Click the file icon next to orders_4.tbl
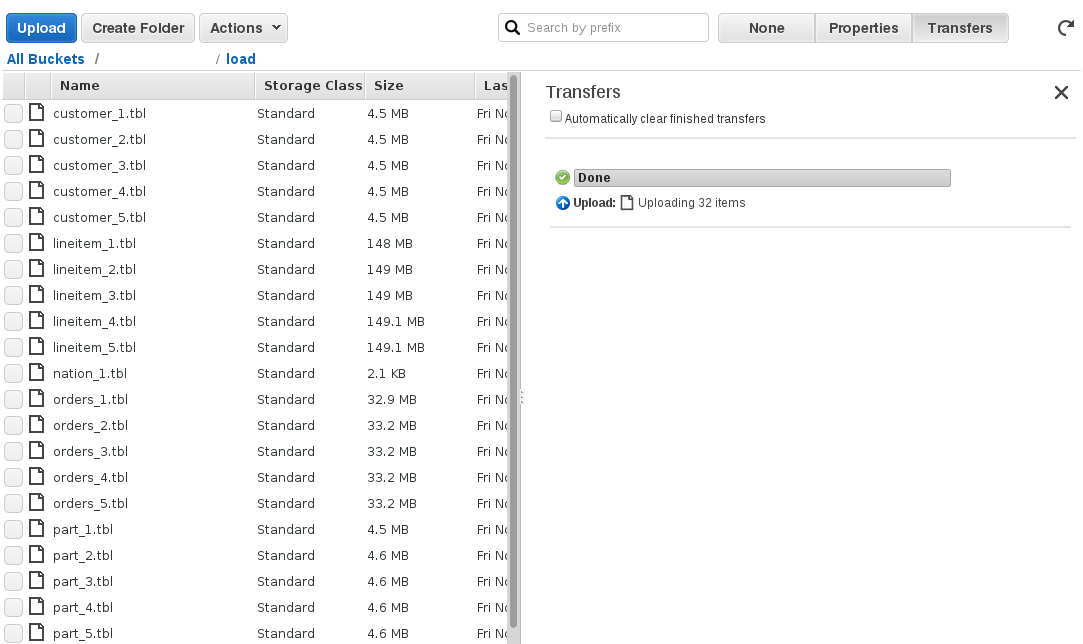The image size is (1083, 644). tap(37, 477)
